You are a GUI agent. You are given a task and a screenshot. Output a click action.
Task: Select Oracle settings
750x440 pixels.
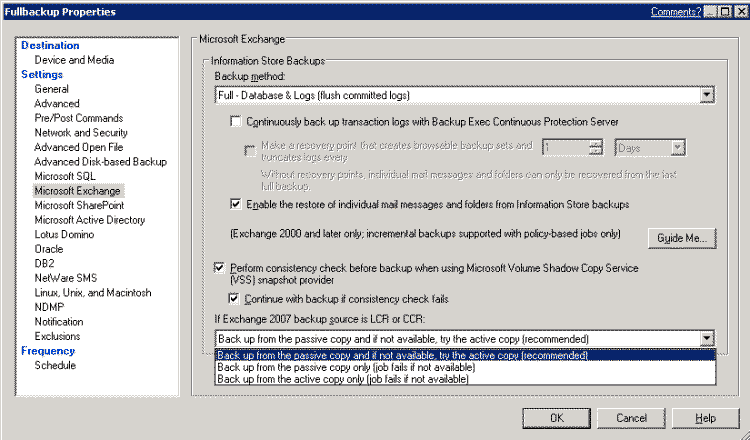pos(48,249)
